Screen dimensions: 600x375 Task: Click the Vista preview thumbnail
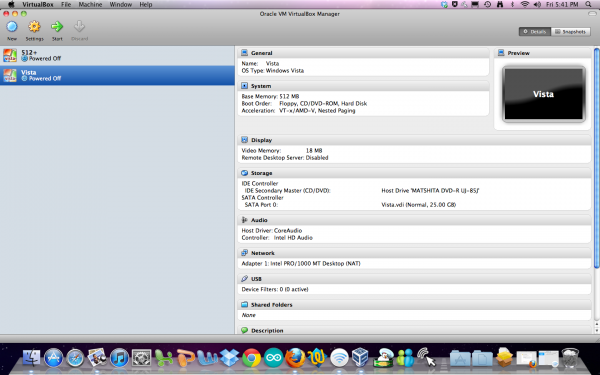tap(543, 94)
